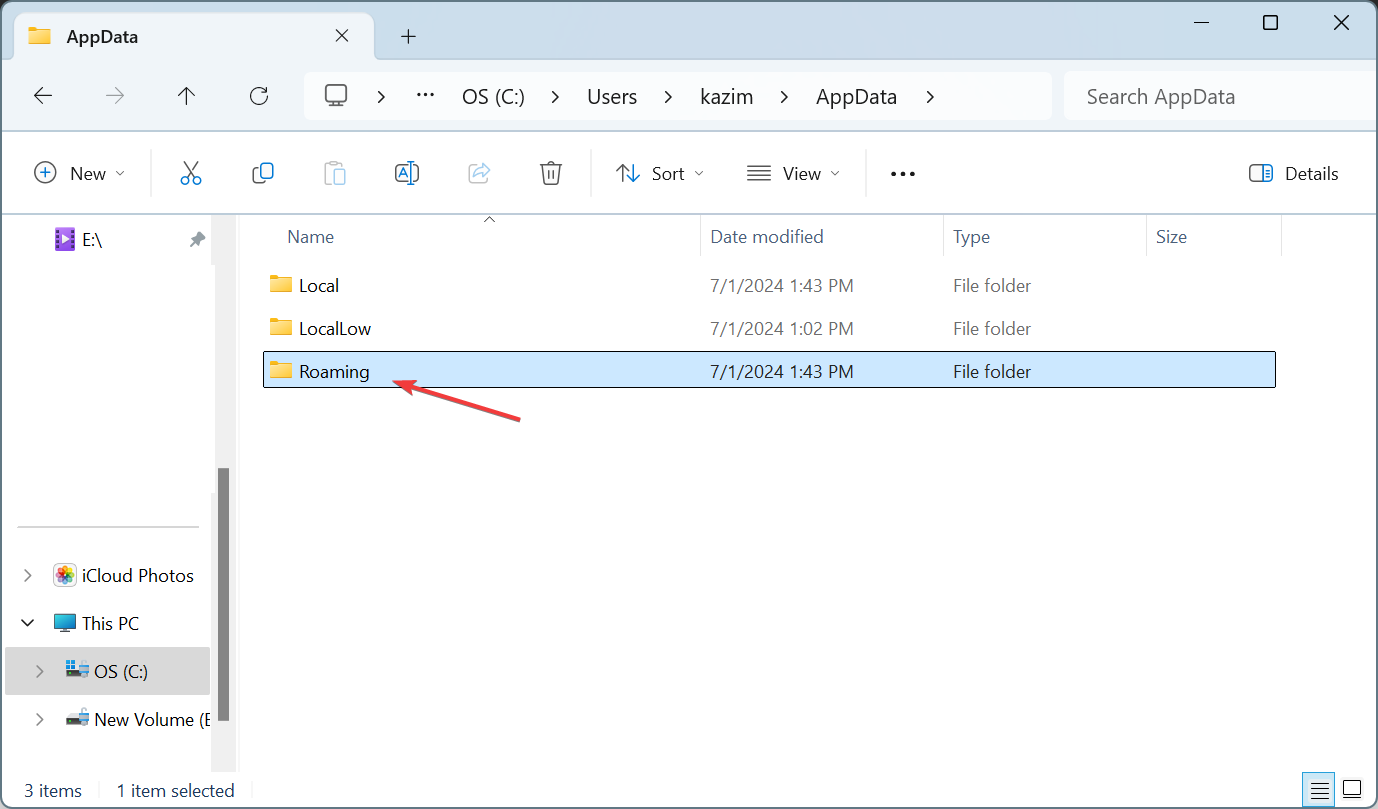Click the This PC monitor icon
Screen dimensions: 1378x809
65,623
